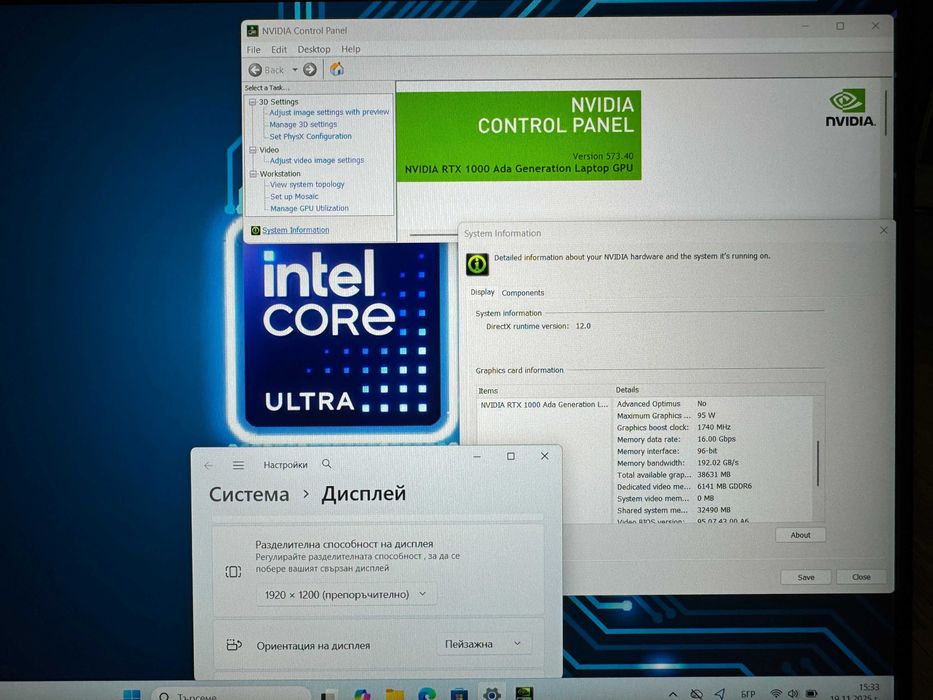Click the Dedicated video memory 6141 MB value
The image size is (933, 700).
(724, 486)
